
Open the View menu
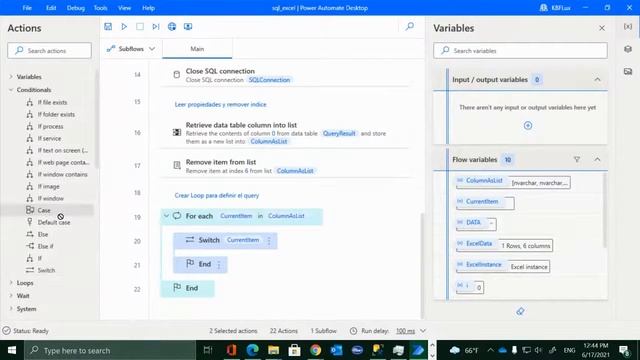coord(124,8)
